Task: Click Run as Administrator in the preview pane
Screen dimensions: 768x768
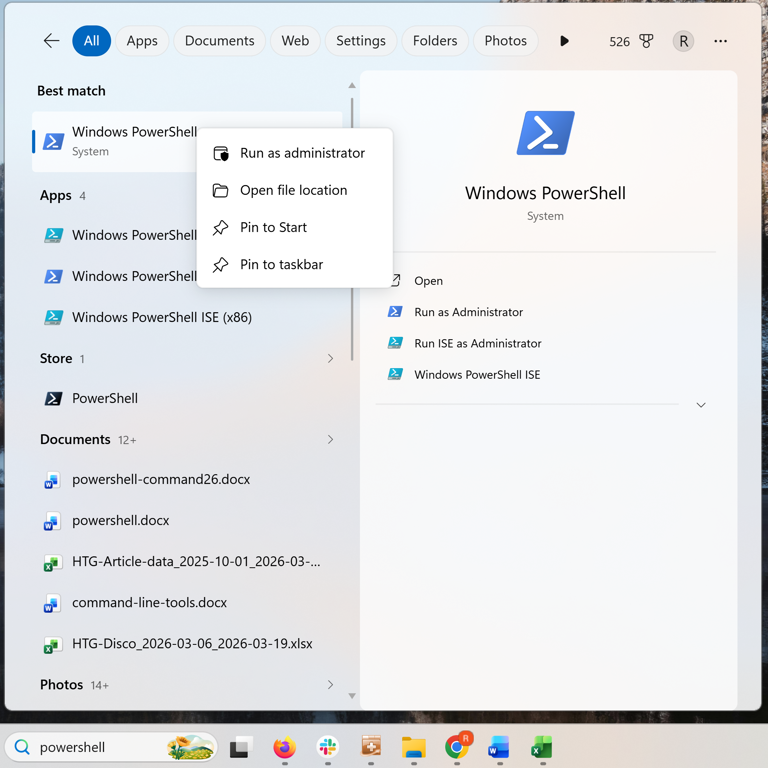Action: [x=468, y=312]
